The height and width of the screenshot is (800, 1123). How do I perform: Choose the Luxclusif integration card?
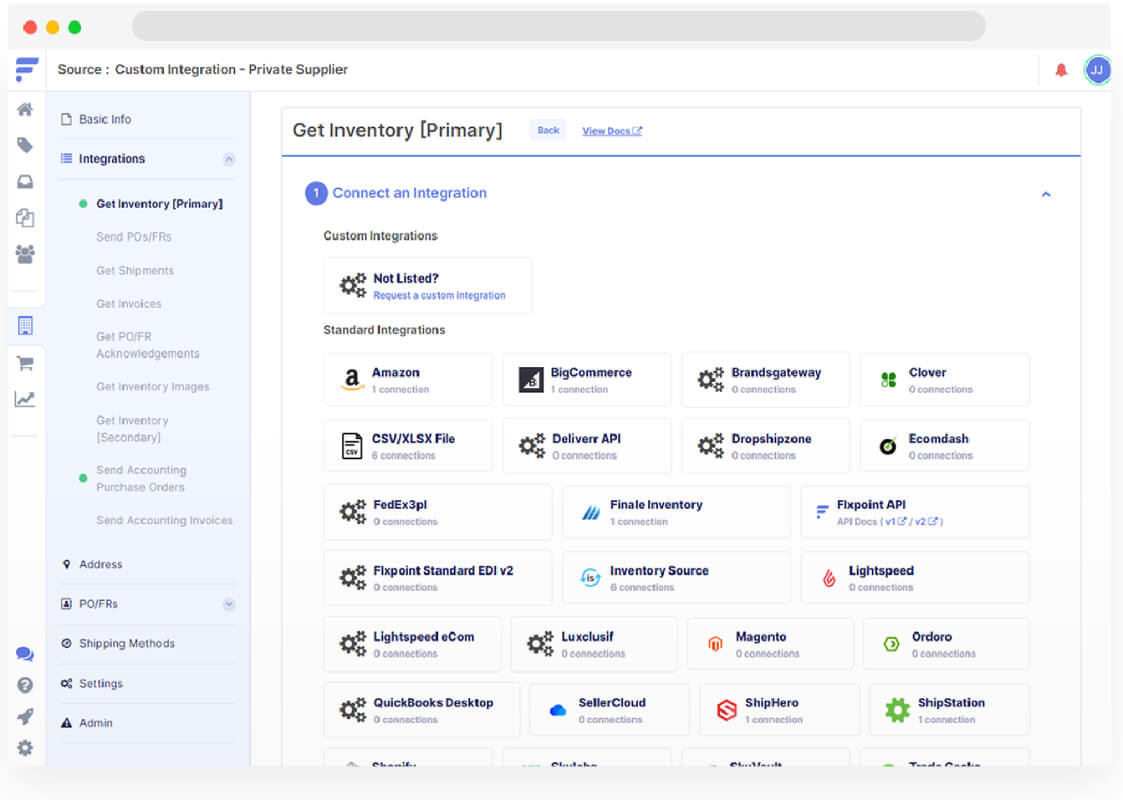coord(594,645)
